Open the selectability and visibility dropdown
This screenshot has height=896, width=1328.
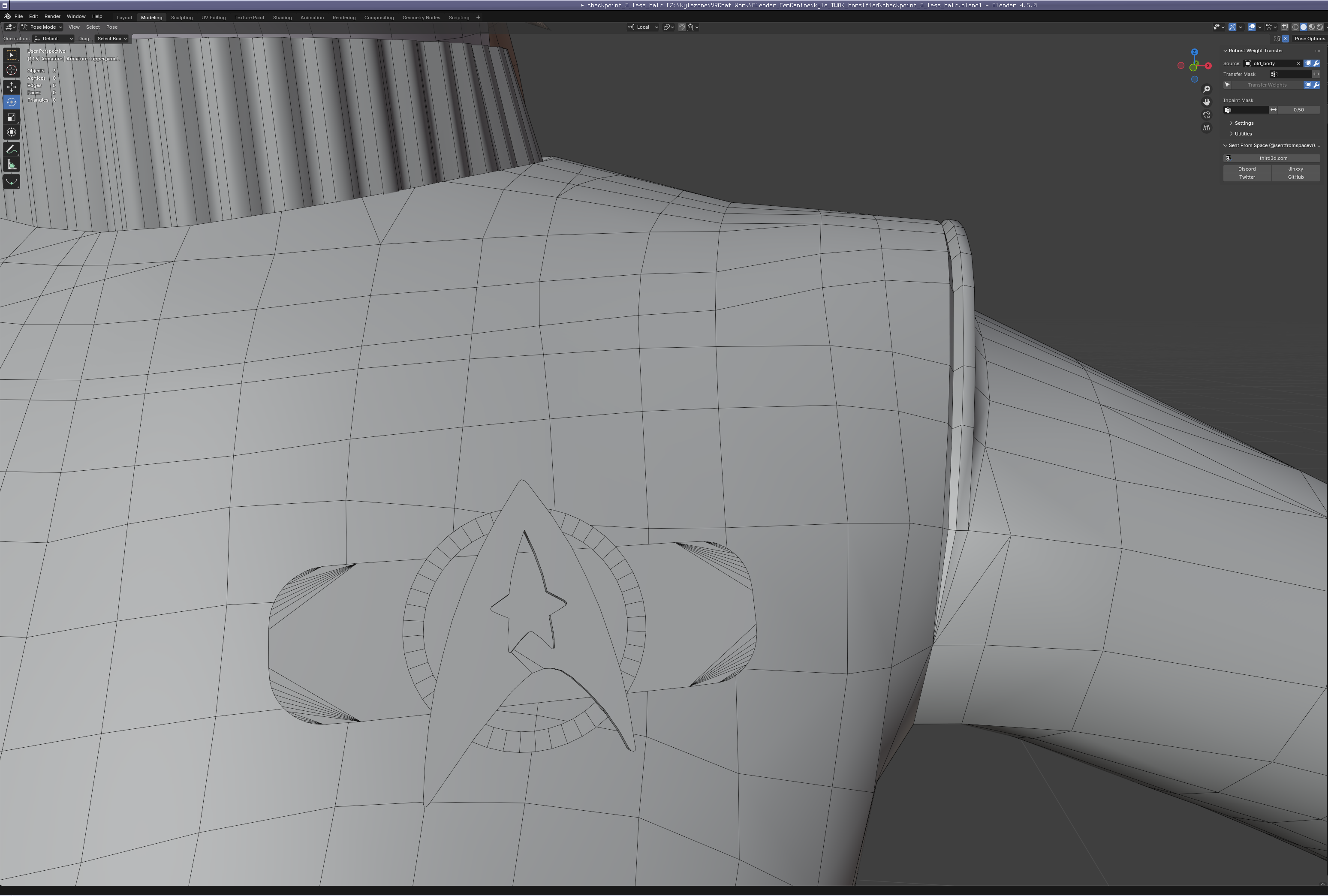(x=1220, y=27)
